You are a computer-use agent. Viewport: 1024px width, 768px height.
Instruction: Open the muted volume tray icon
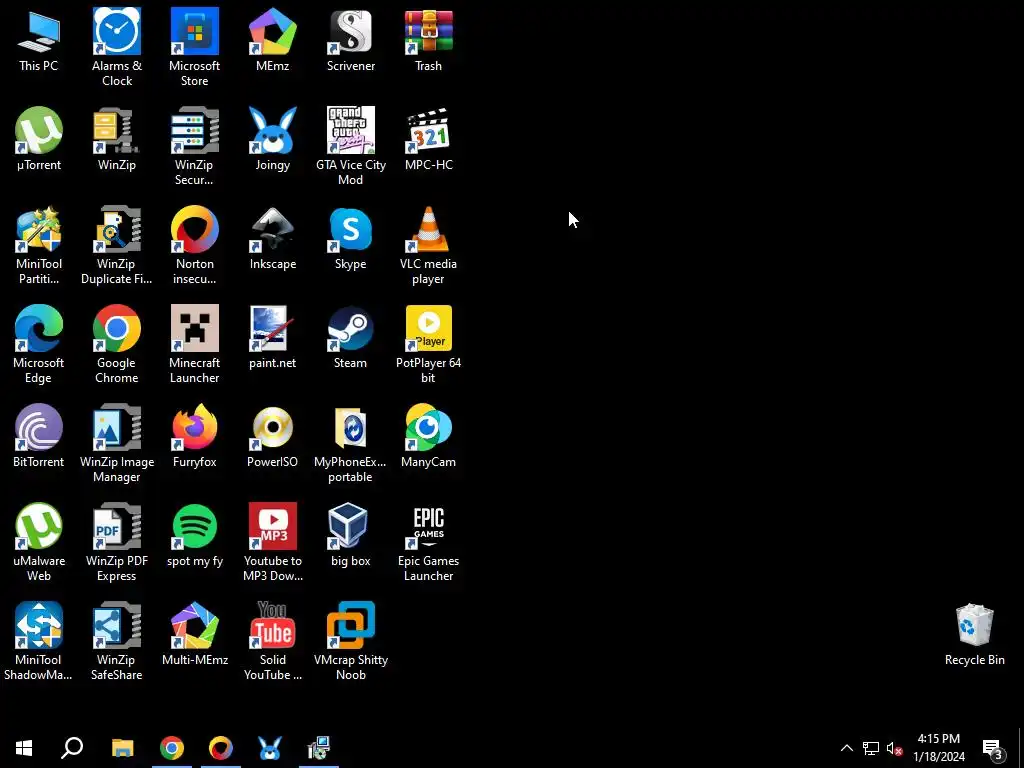click(894, 748)
